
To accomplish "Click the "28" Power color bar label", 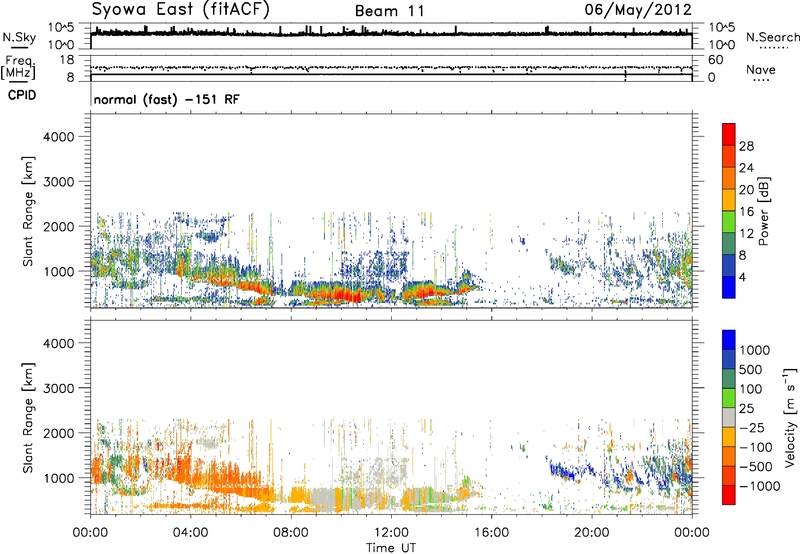I will point(746,146).
